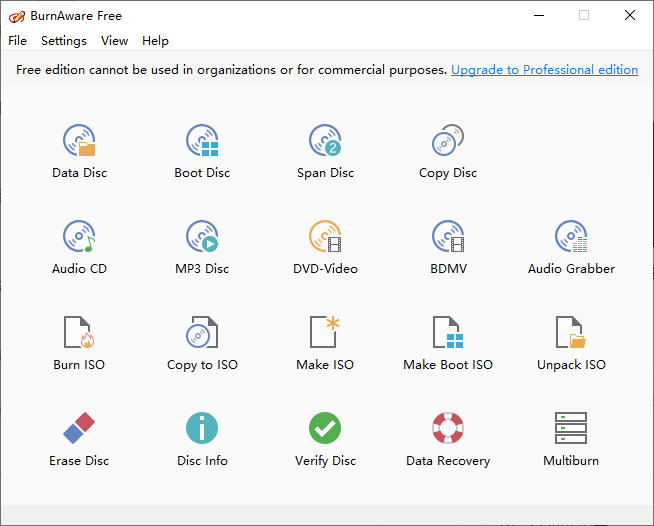The width and height of the screenshot is (654, 526).
Task: Open the Help menu
Action: pyautogui.click(x=155, y=41)
